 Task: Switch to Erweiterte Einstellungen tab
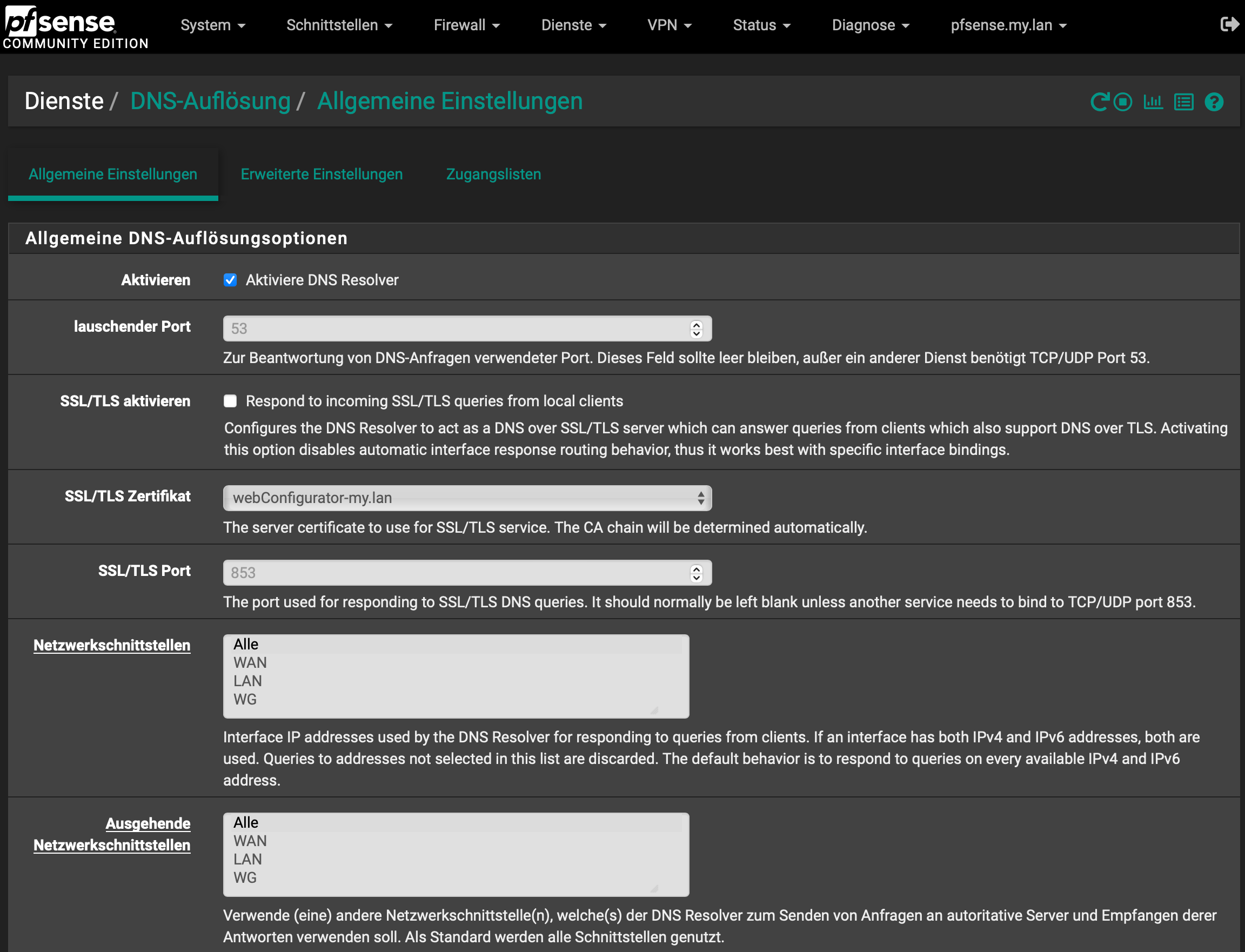coord(322,174)
